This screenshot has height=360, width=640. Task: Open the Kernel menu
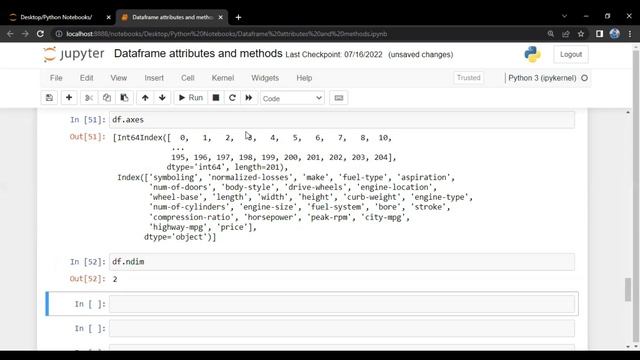point(223,78)
